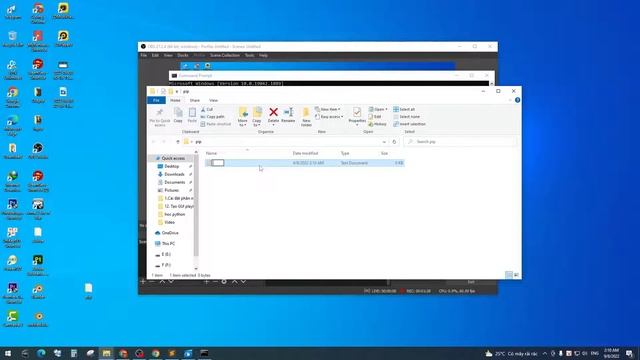This screenshot has width=640, height=360.
Task: Show hidden system tray icons
Action: point(544,353)
